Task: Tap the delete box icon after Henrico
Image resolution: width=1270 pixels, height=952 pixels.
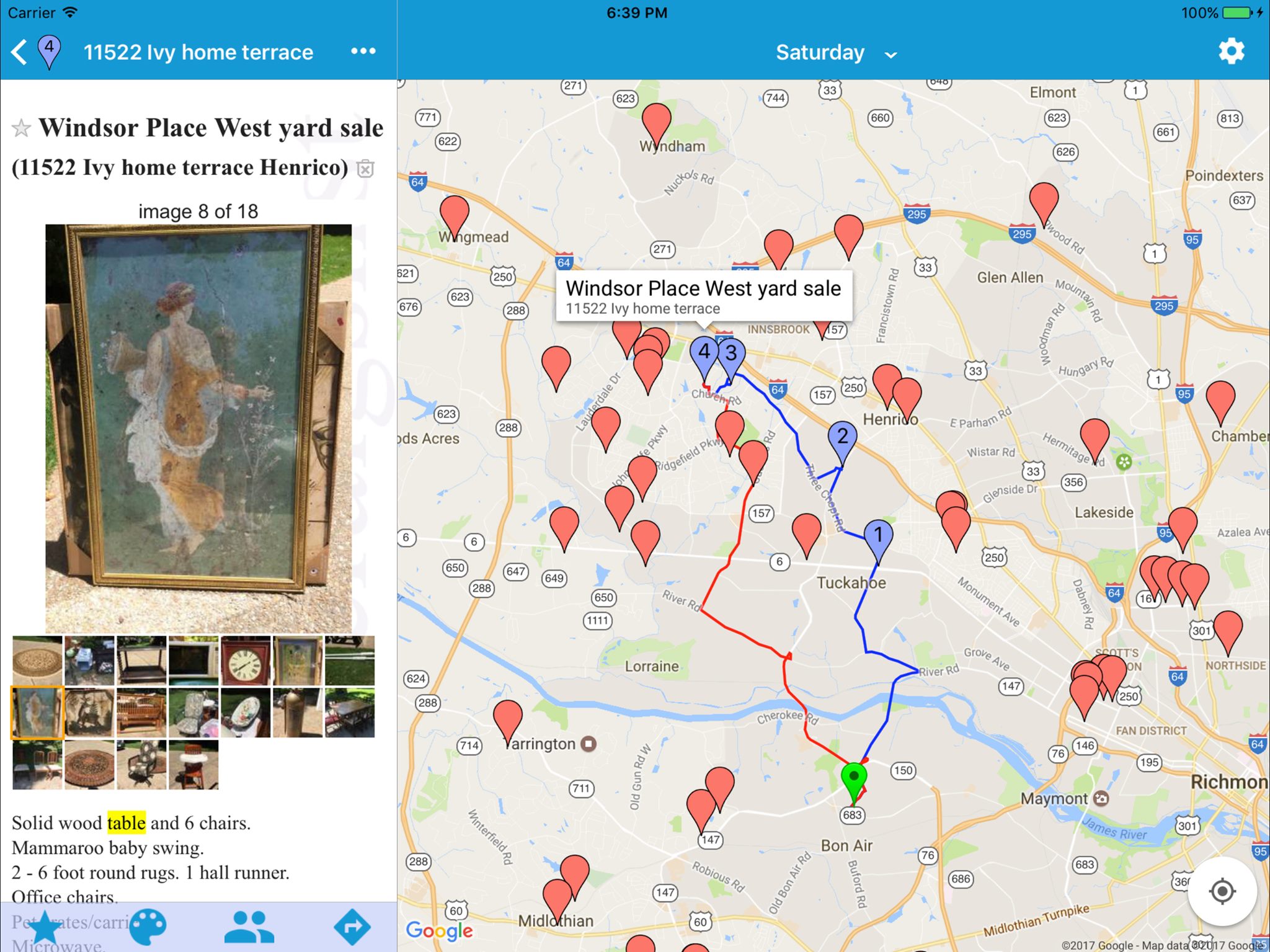Action: 366,168
